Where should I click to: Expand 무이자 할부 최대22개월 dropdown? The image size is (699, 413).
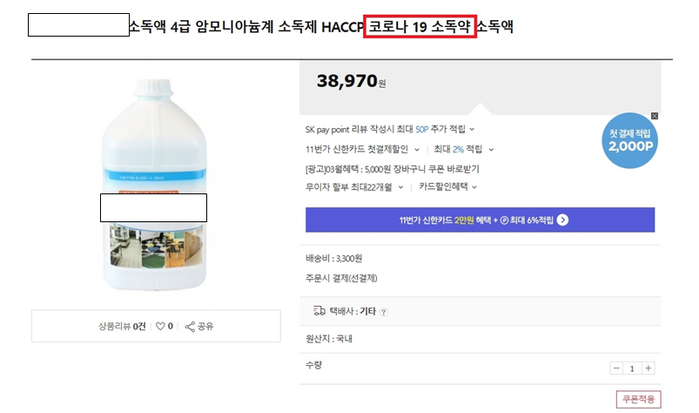(401, 187)
